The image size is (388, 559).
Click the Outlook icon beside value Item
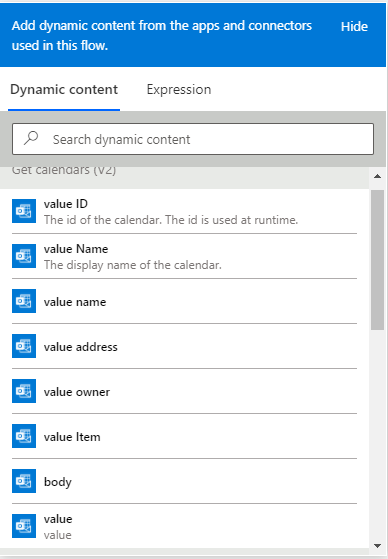[x=24, y=436]
